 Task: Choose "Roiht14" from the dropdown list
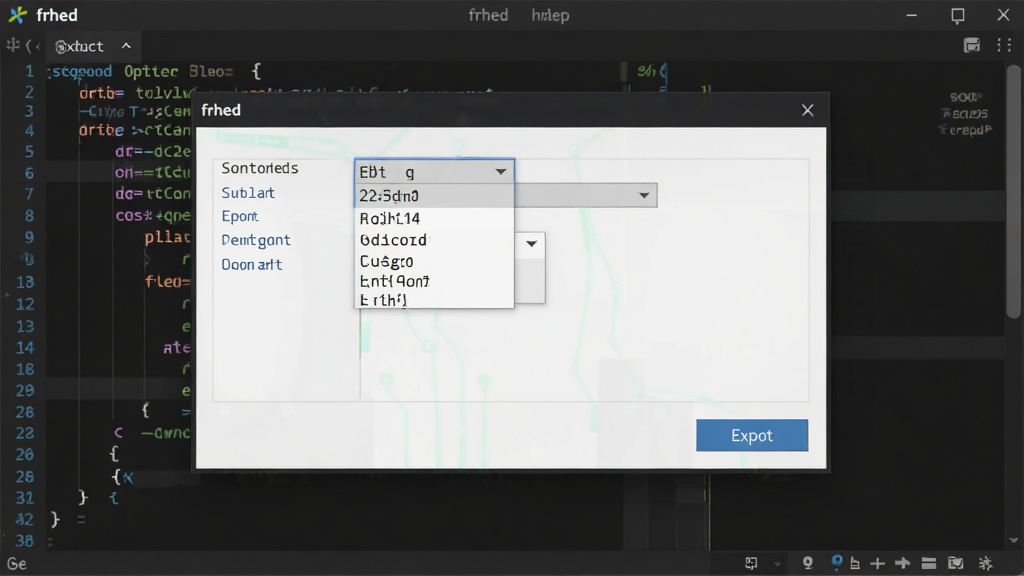tap(434, 218)
